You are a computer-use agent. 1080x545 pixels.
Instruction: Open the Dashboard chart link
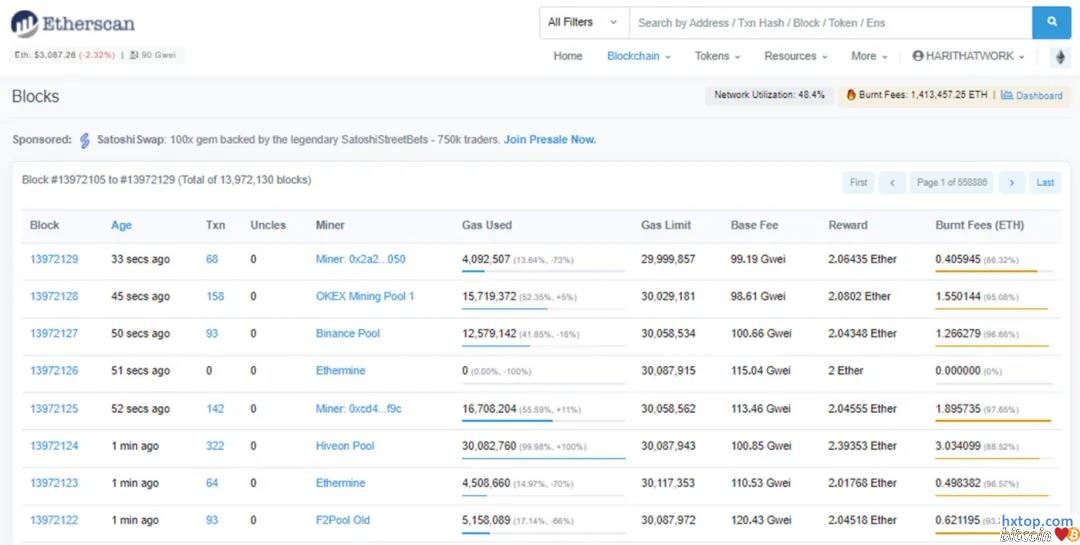pyautogui.click(x=1032, y=95)
